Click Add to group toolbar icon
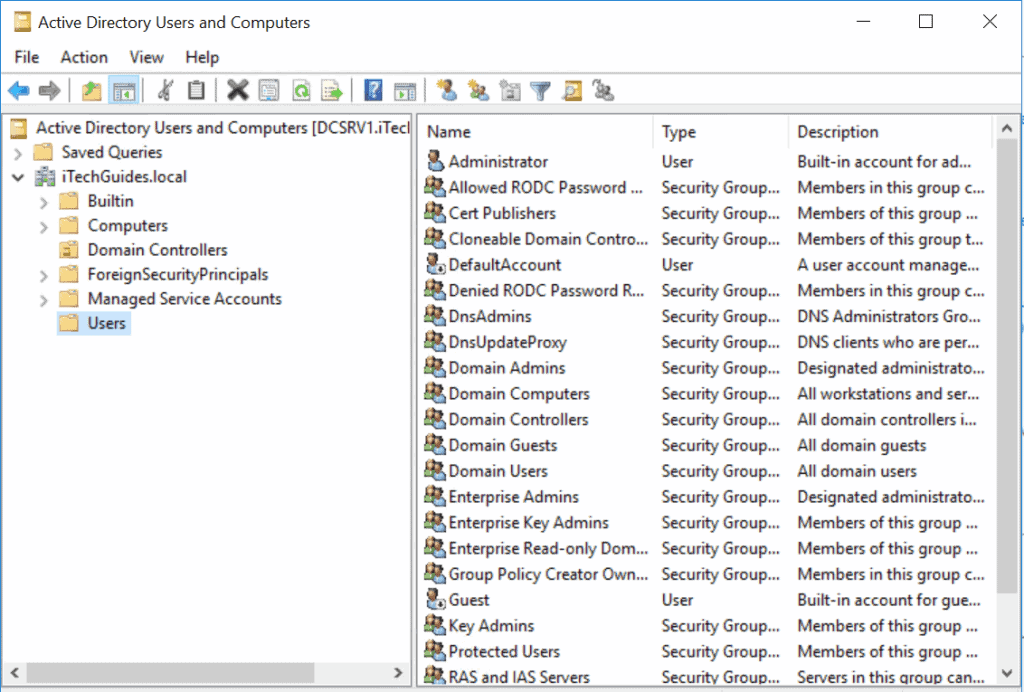The image size is (1024, 692). [x=603, y=91]
